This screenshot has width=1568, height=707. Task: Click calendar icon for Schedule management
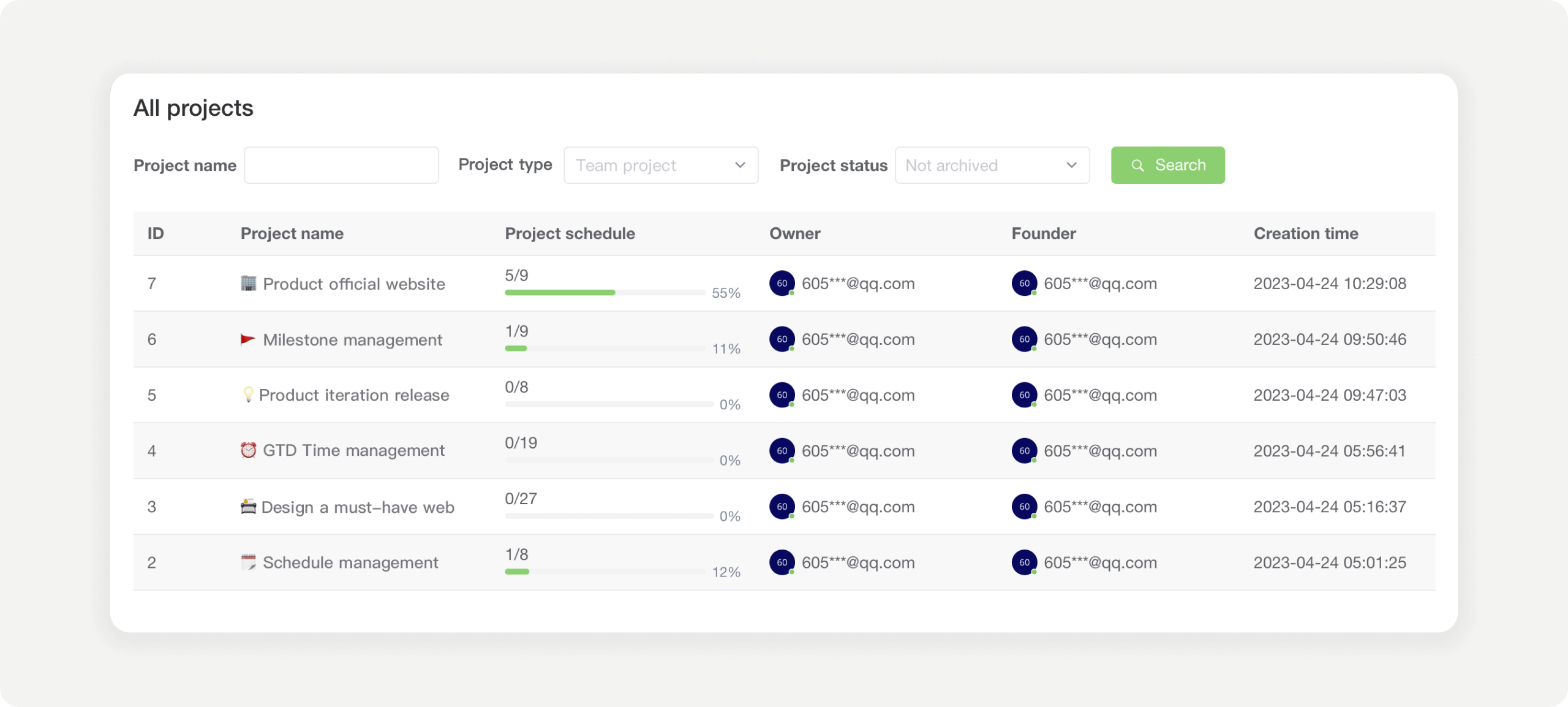coord(248,562)
